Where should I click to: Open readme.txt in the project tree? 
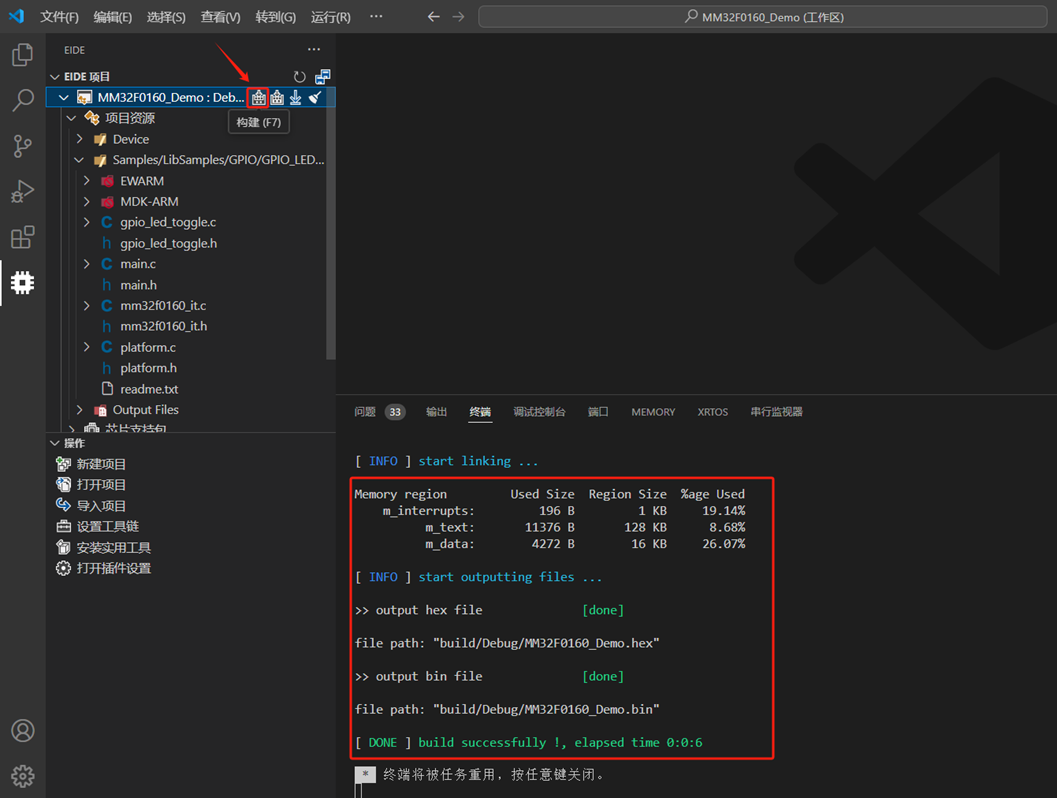pos(149,389)
